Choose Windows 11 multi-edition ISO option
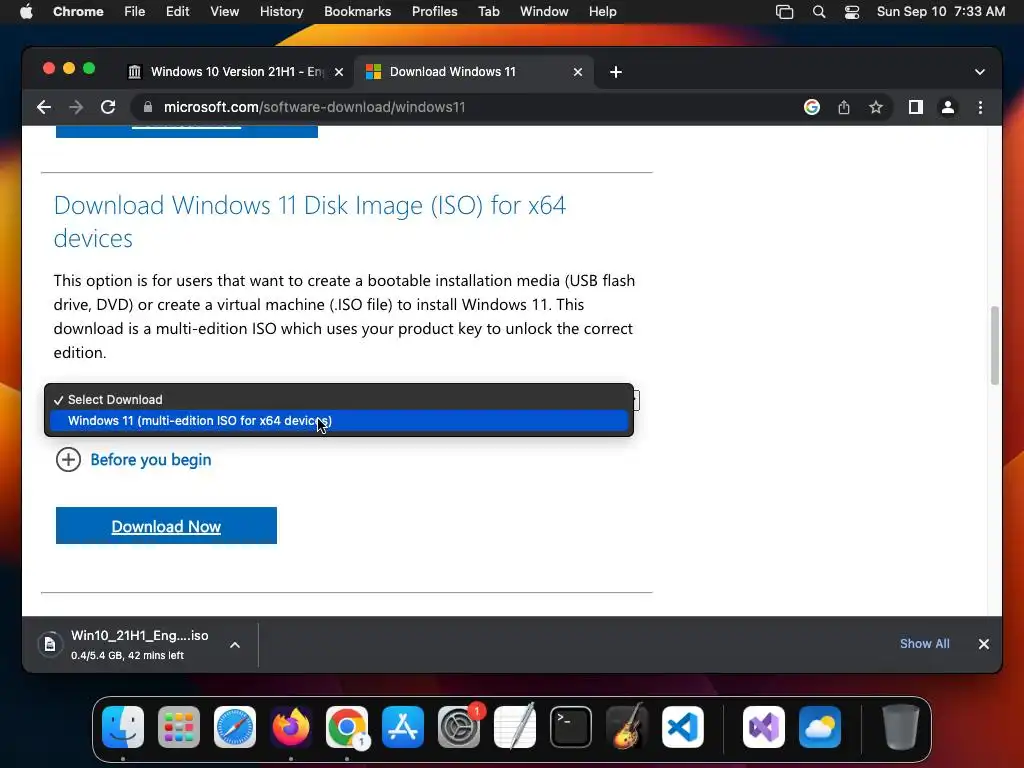1024x768 pixels. 339,421
